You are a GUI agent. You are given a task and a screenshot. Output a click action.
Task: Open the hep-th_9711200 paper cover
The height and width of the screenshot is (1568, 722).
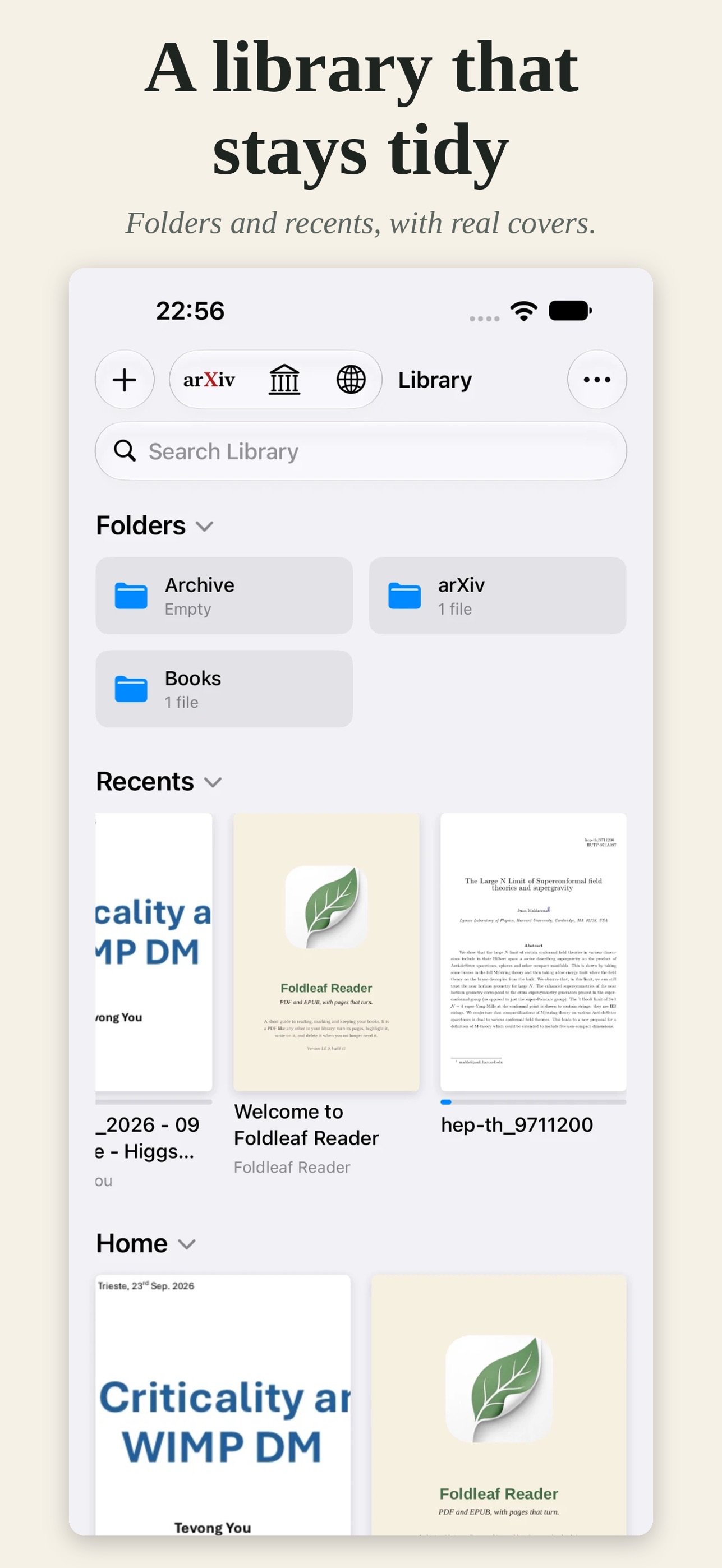(x=534, y=952)
